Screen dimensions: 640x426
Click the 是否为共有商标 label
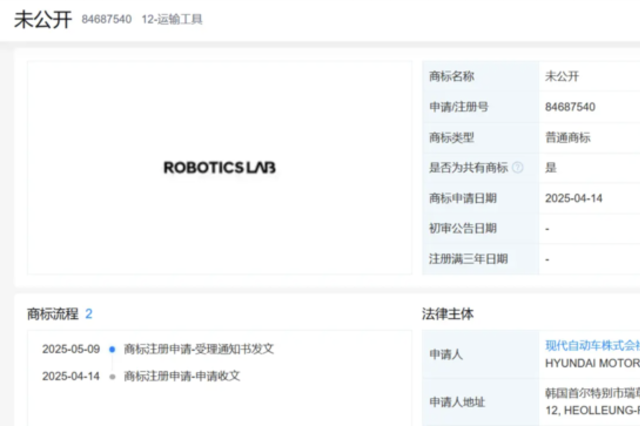[468, 167]
